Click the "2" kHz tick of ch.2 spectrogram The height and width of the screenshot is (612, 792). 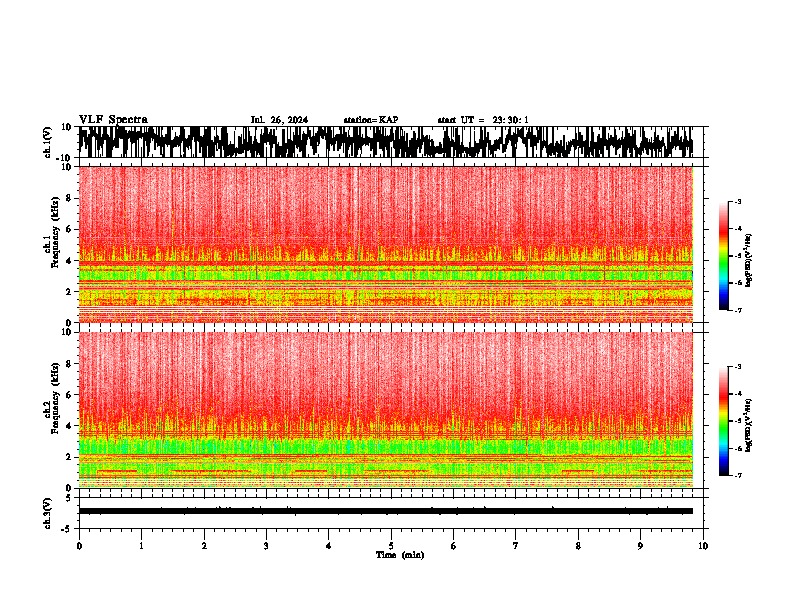coord(70,457)
